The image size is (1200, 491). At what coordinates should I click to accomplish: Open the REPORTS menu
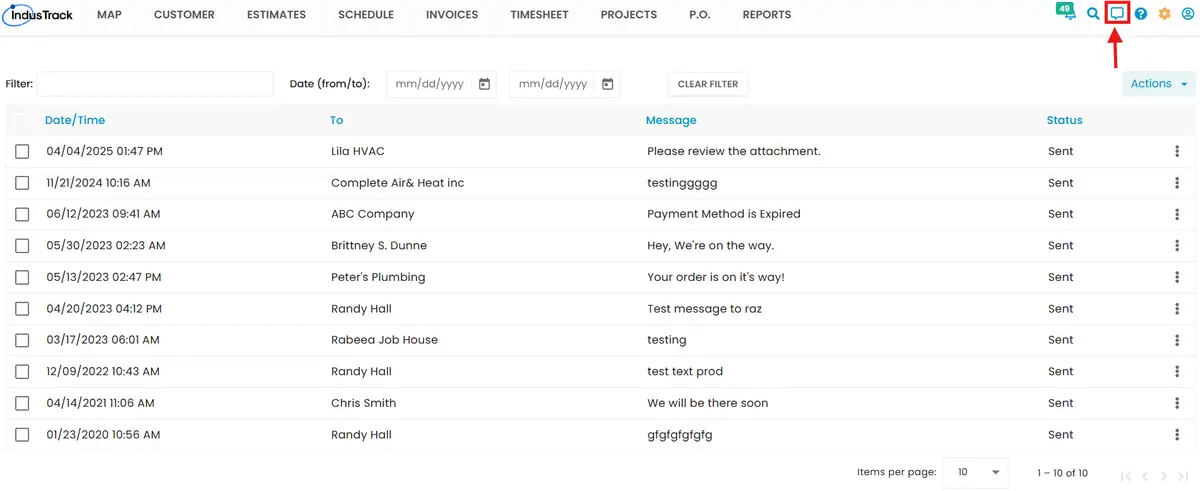click(x=767, y=15)
